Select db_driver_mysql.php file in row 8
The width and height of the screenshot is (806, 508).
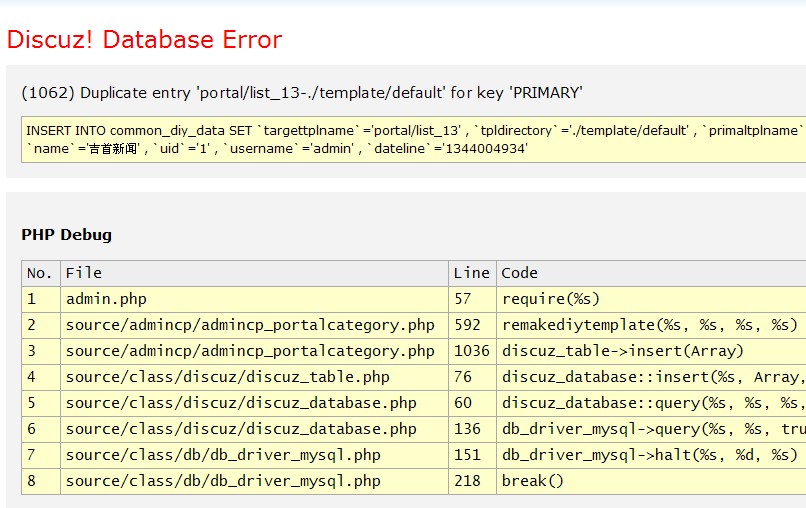[x=254, y=481]
